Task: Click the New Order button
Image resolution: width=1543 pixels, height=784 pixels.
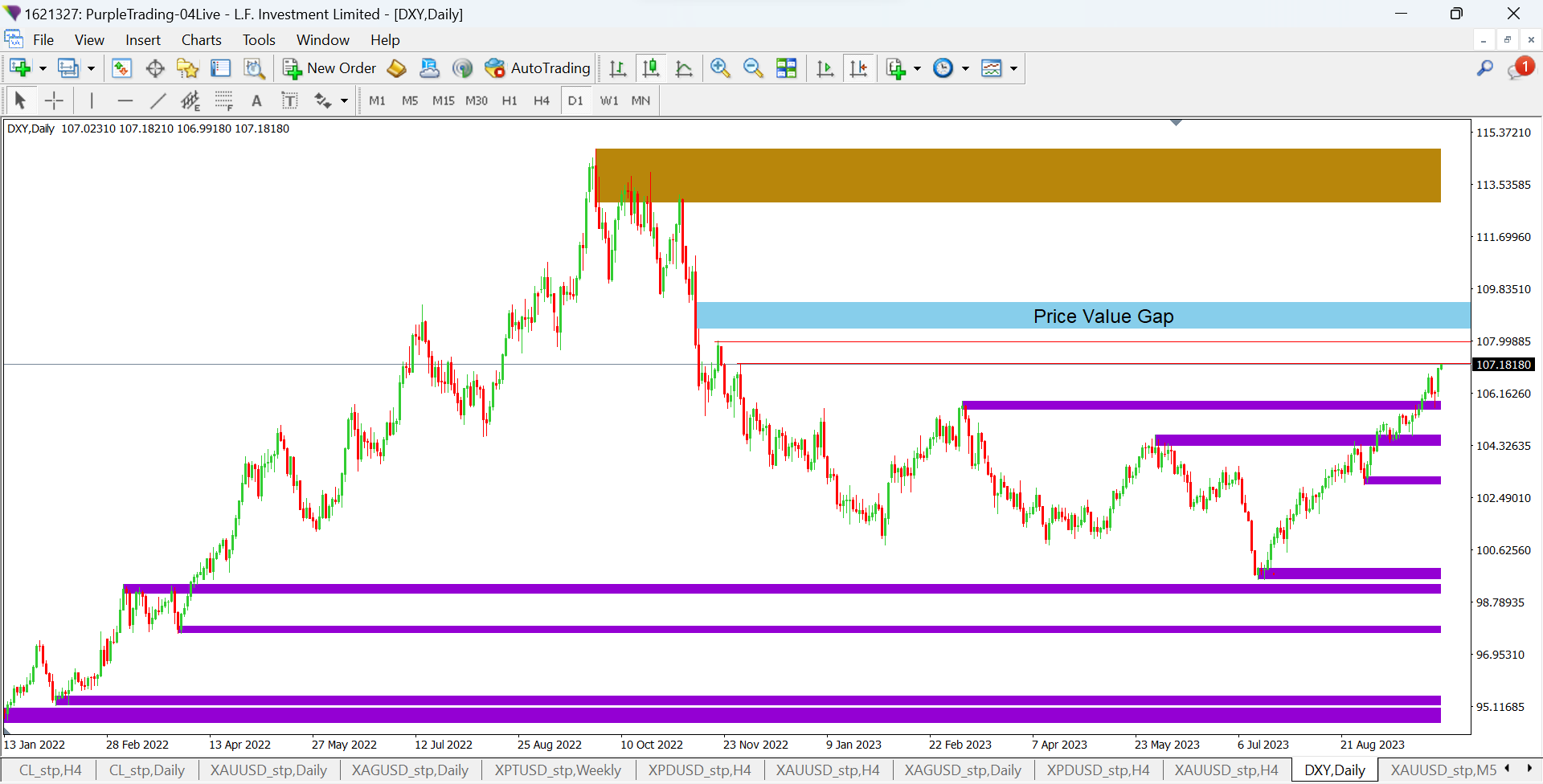Action: 329,68
